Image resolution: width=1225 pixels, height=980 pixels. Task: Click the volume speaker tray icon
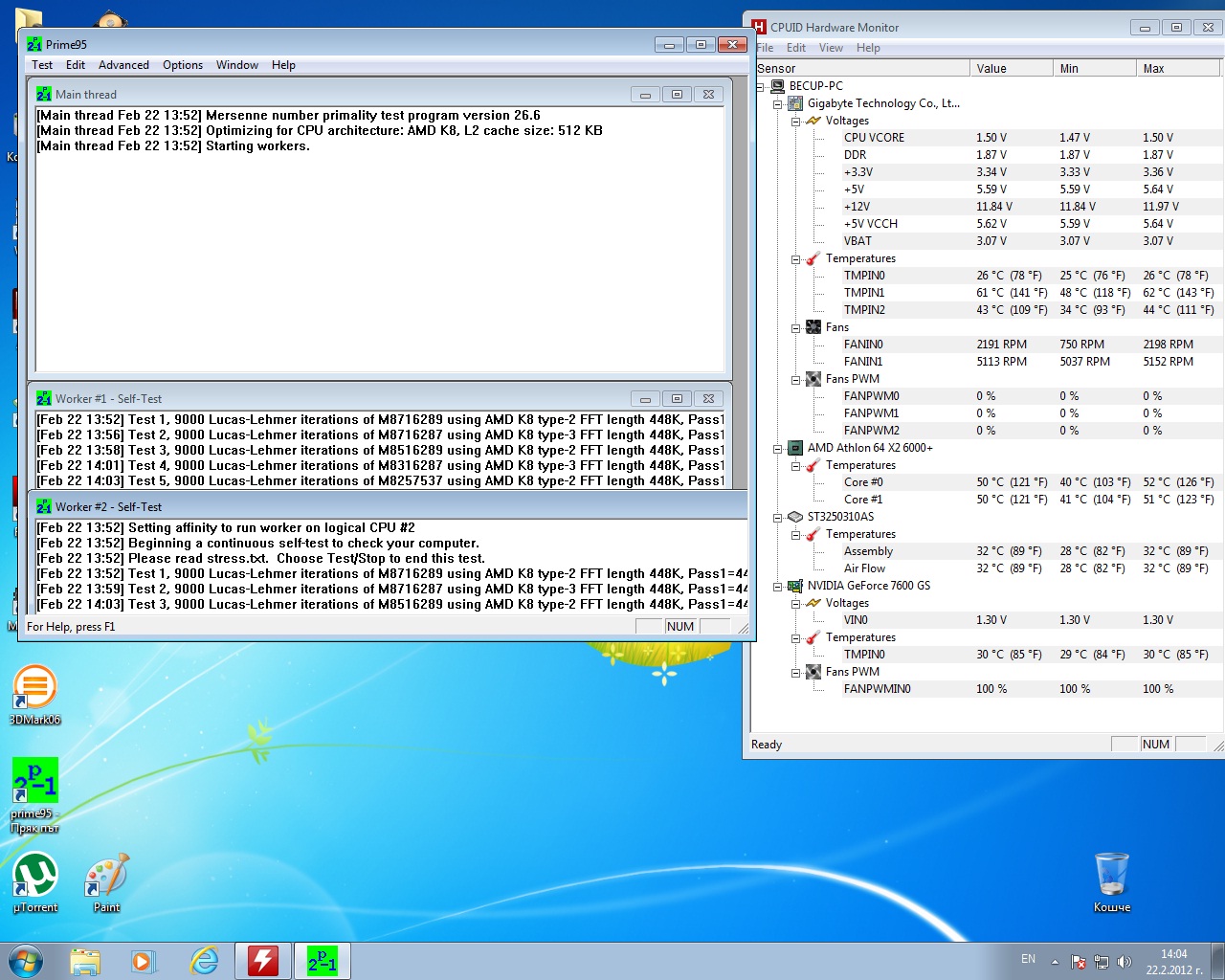coord(1125,962)
